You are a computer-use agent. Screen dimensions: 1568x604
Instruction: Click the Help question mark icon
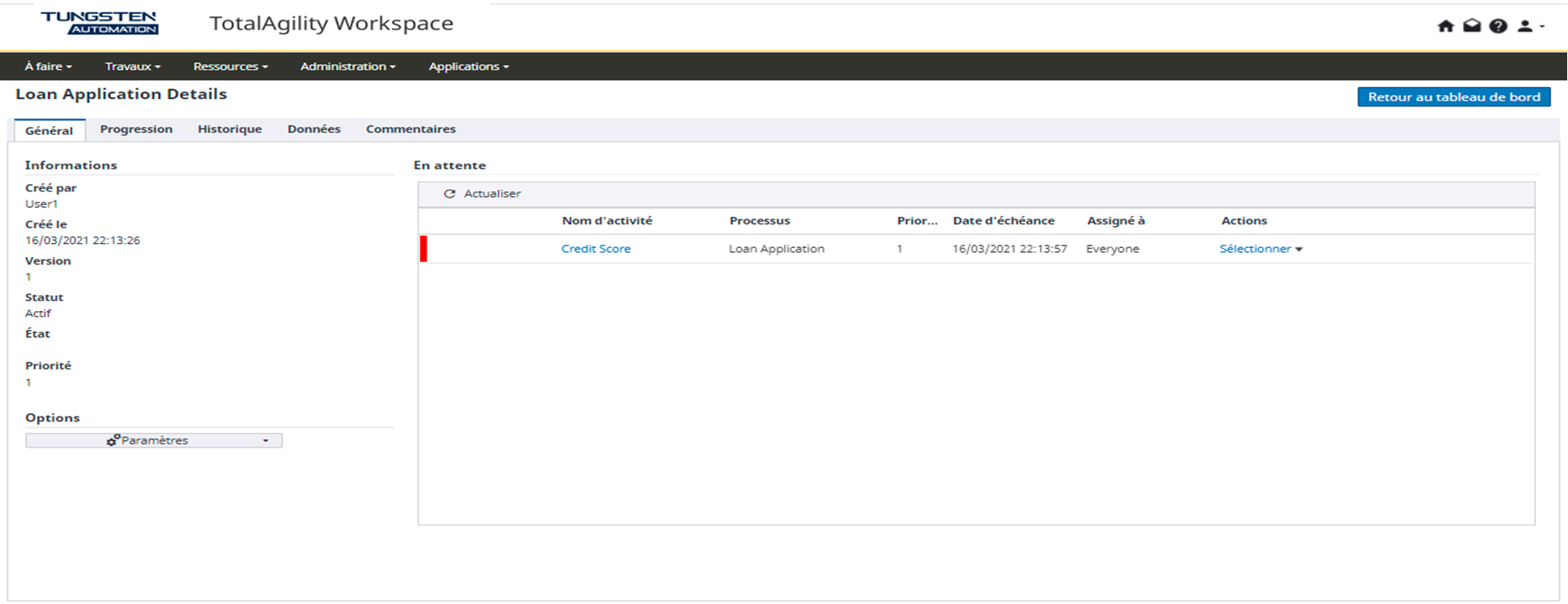click(1498, 26)
